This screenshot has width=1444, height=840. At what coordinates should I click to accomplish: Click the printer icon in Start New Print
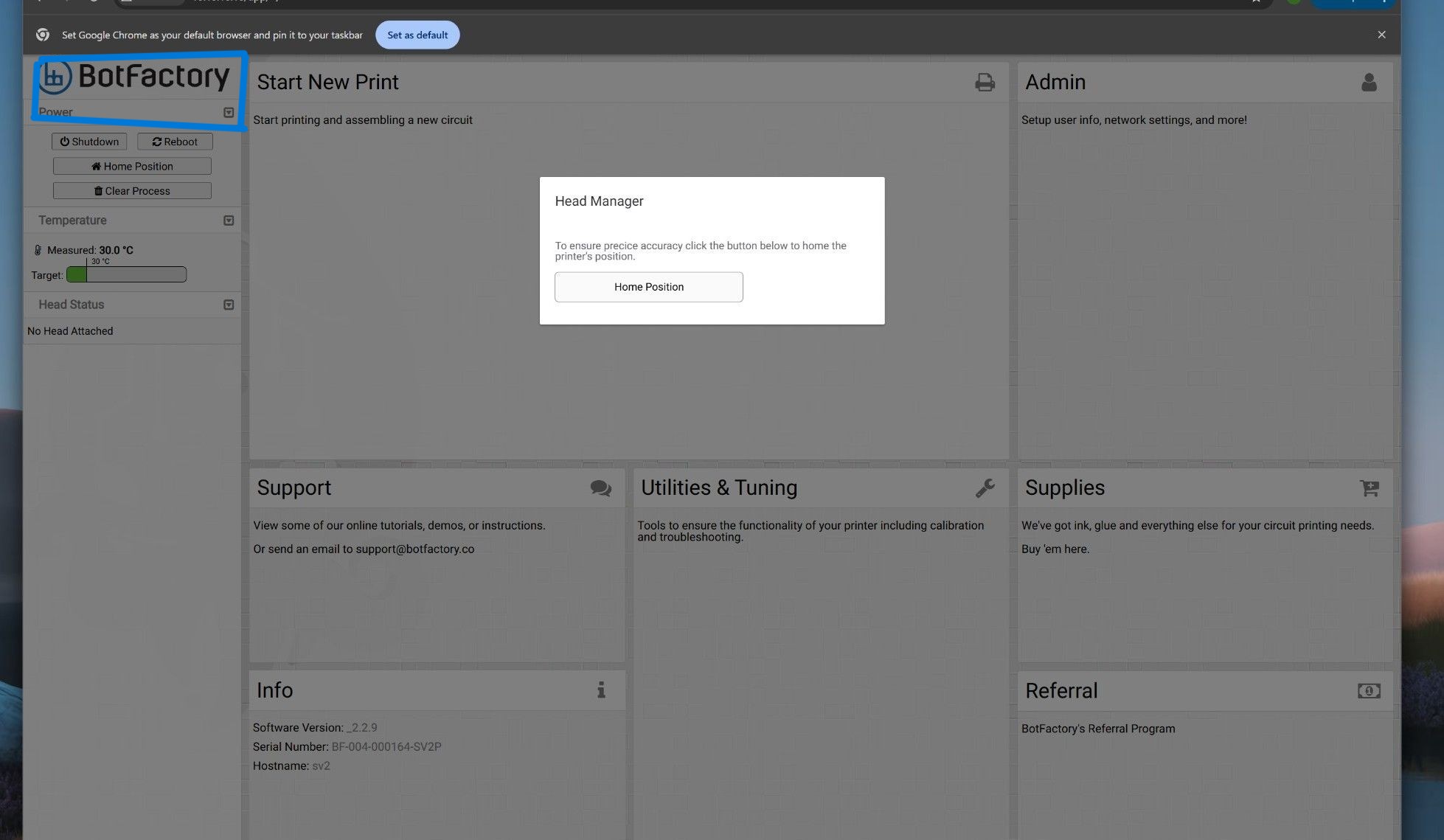point(985,82)
